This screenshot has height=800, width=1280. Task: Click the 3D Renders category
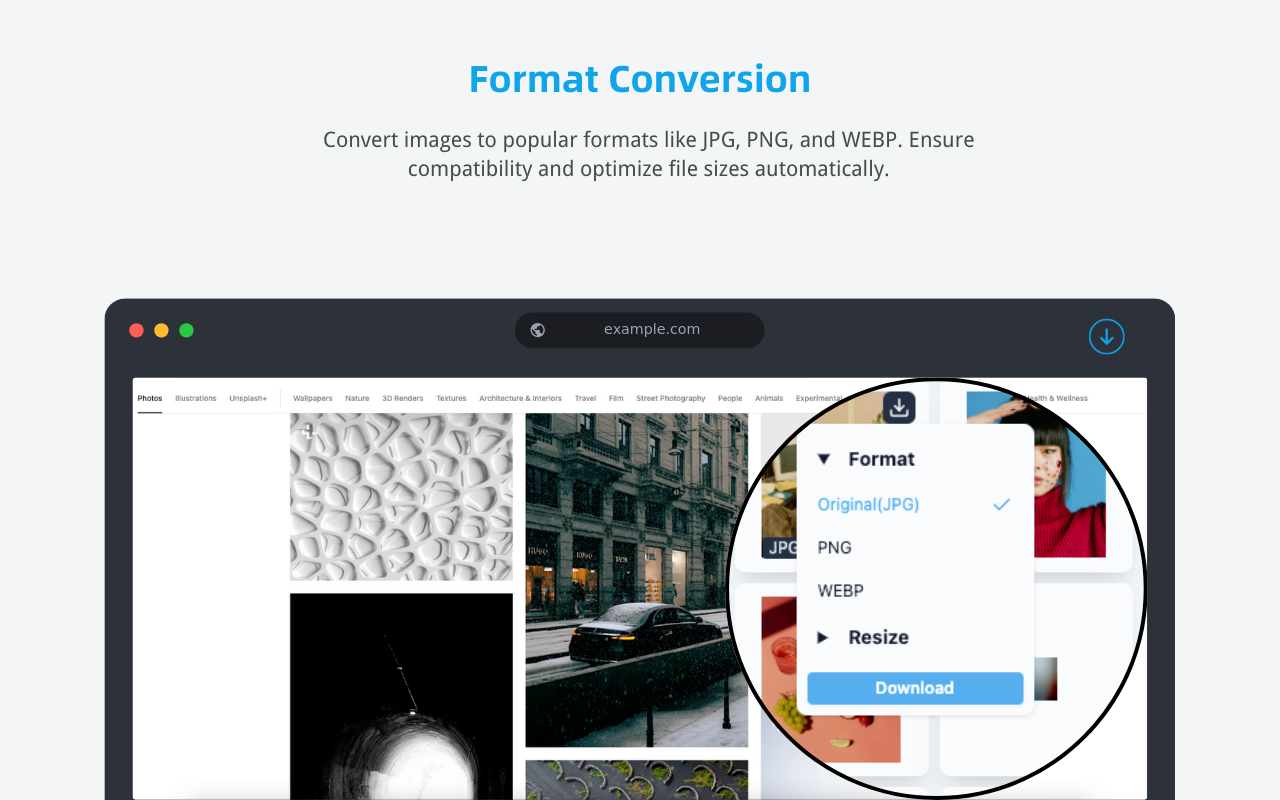tap(402, 397)
